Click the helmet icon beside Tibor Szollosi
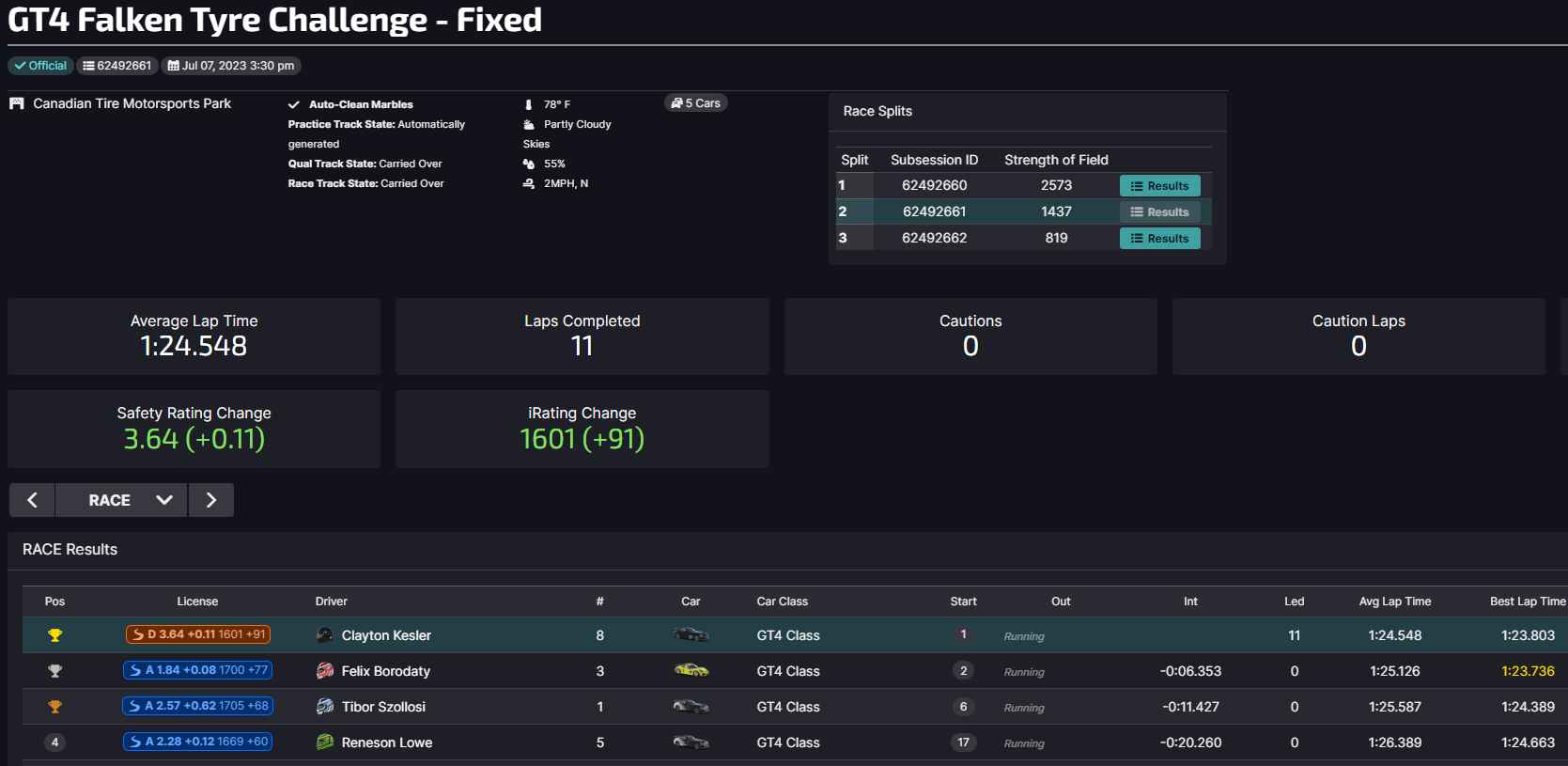1568x766 pixels. (325, 707)
